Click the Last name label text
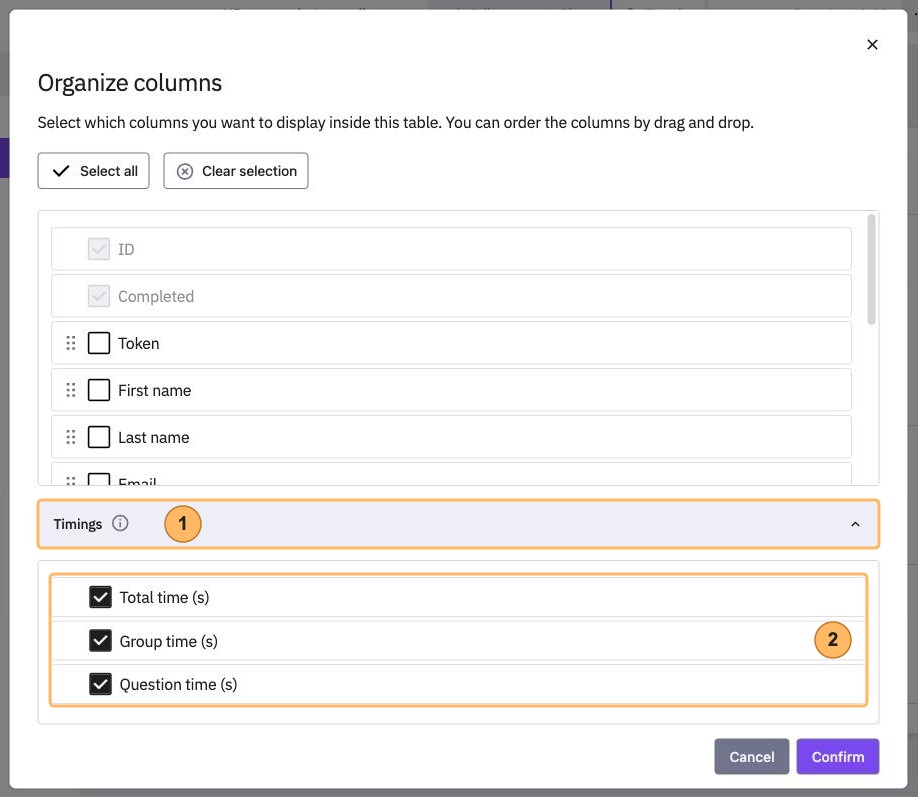 tap(154, 437)
